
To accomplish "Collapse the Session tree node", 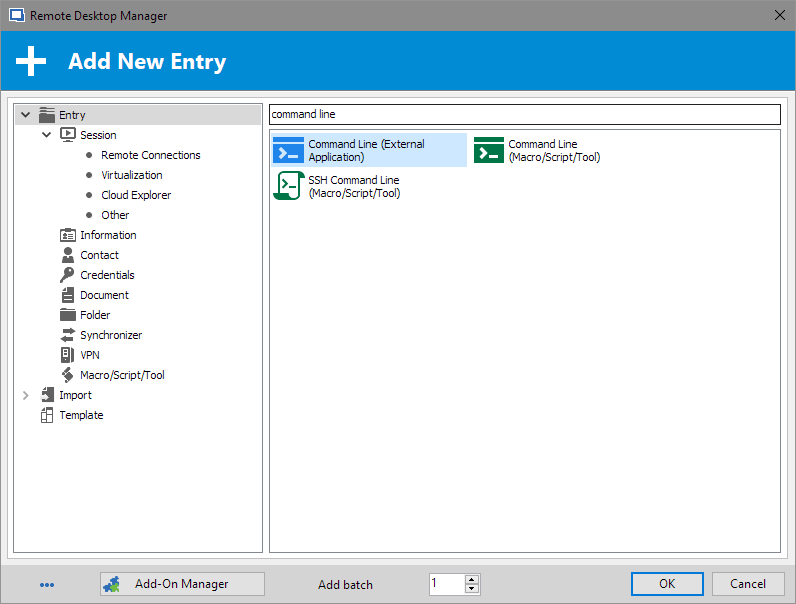I will [47, 135].
